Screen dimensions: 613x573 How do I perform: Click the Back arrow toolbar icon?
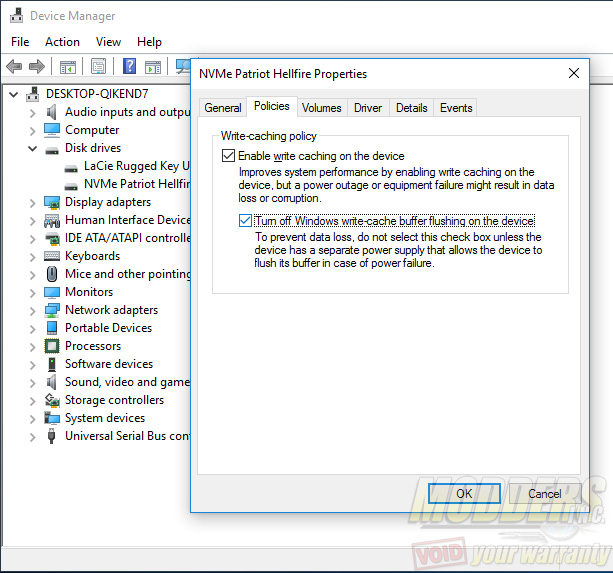tap(14, 66)
